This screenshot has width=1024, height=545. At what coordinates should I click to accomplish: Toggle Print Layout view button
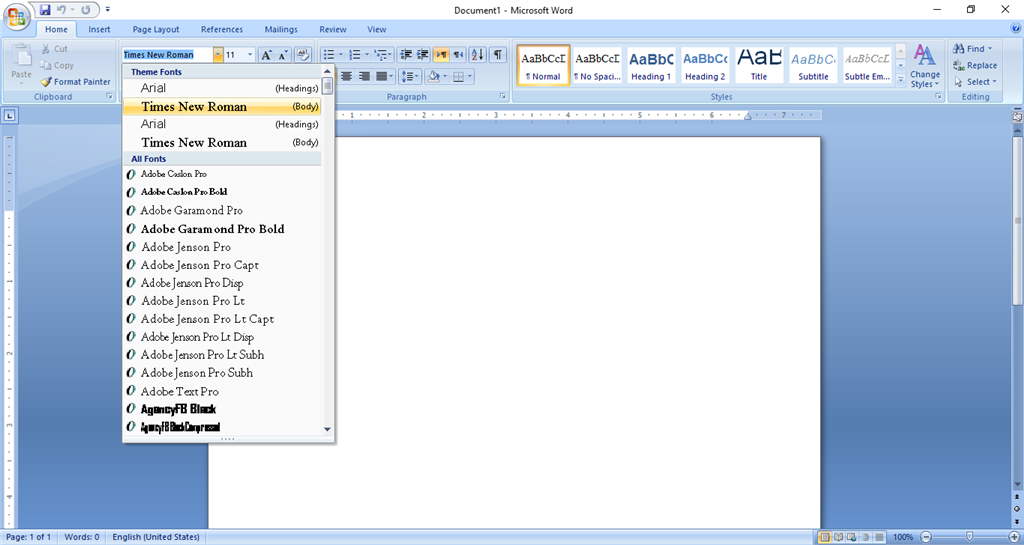(825, 537)
